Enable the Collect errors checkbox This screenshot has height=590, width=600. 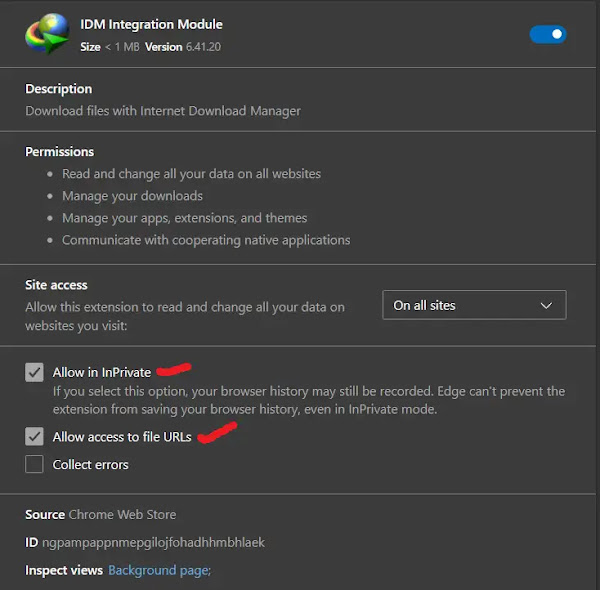point(35,464)
